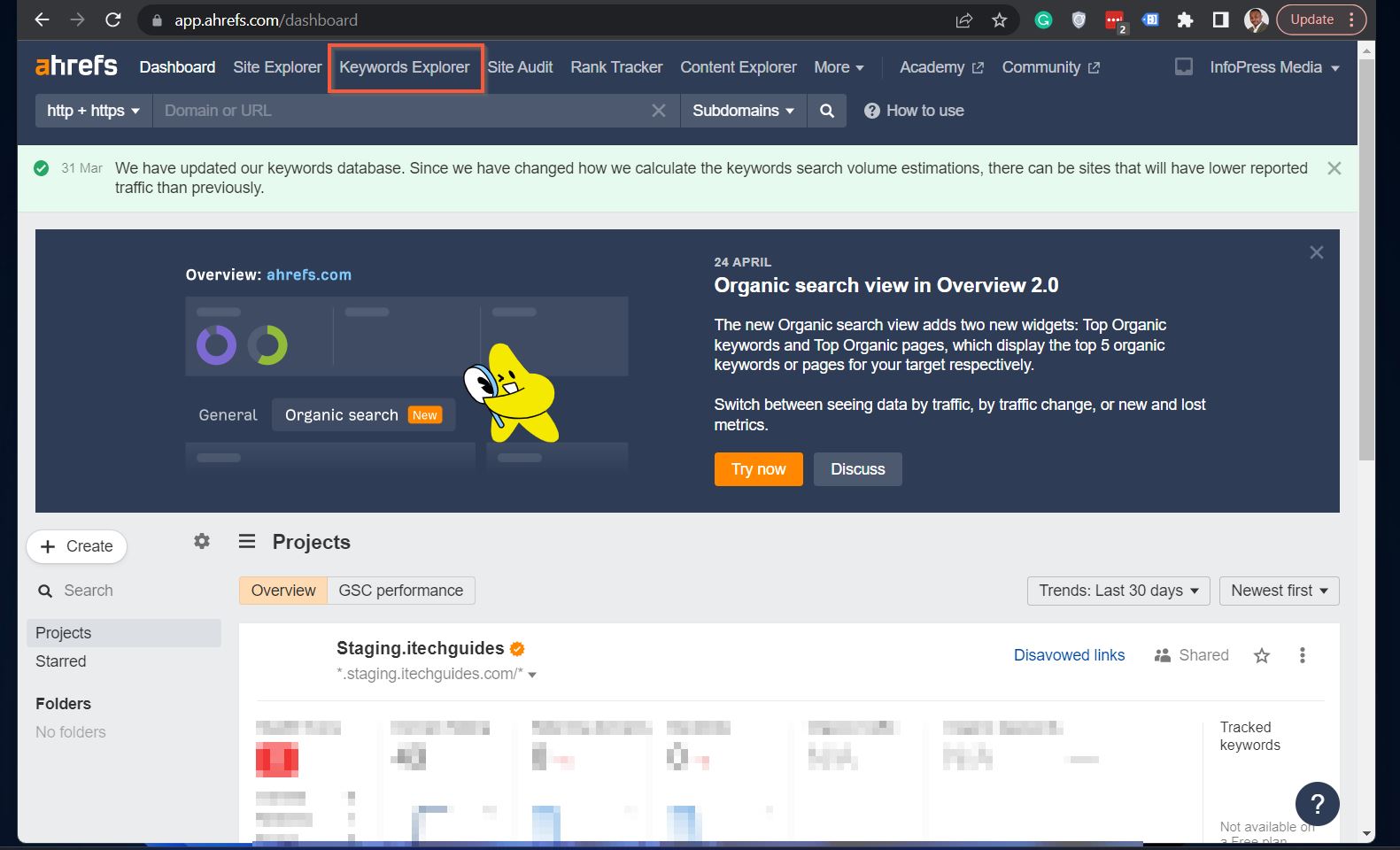Open Trends: Last 30 days dropdown
1400x850 pixels.
pos(1118,591)
